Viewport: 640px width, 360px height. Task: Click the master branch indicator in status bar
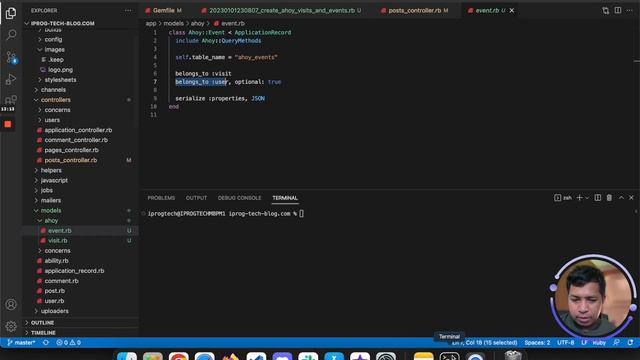[21, 342]
